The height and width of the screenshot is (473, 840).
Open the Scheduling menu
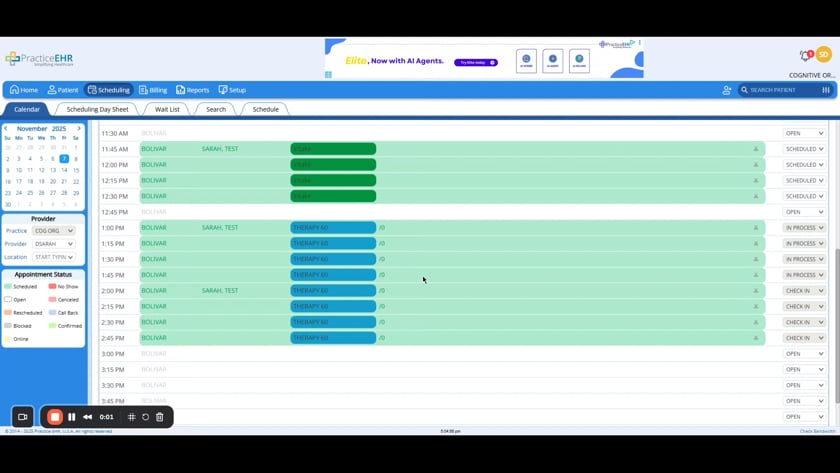pyautogui.click(x=109, y=90)
